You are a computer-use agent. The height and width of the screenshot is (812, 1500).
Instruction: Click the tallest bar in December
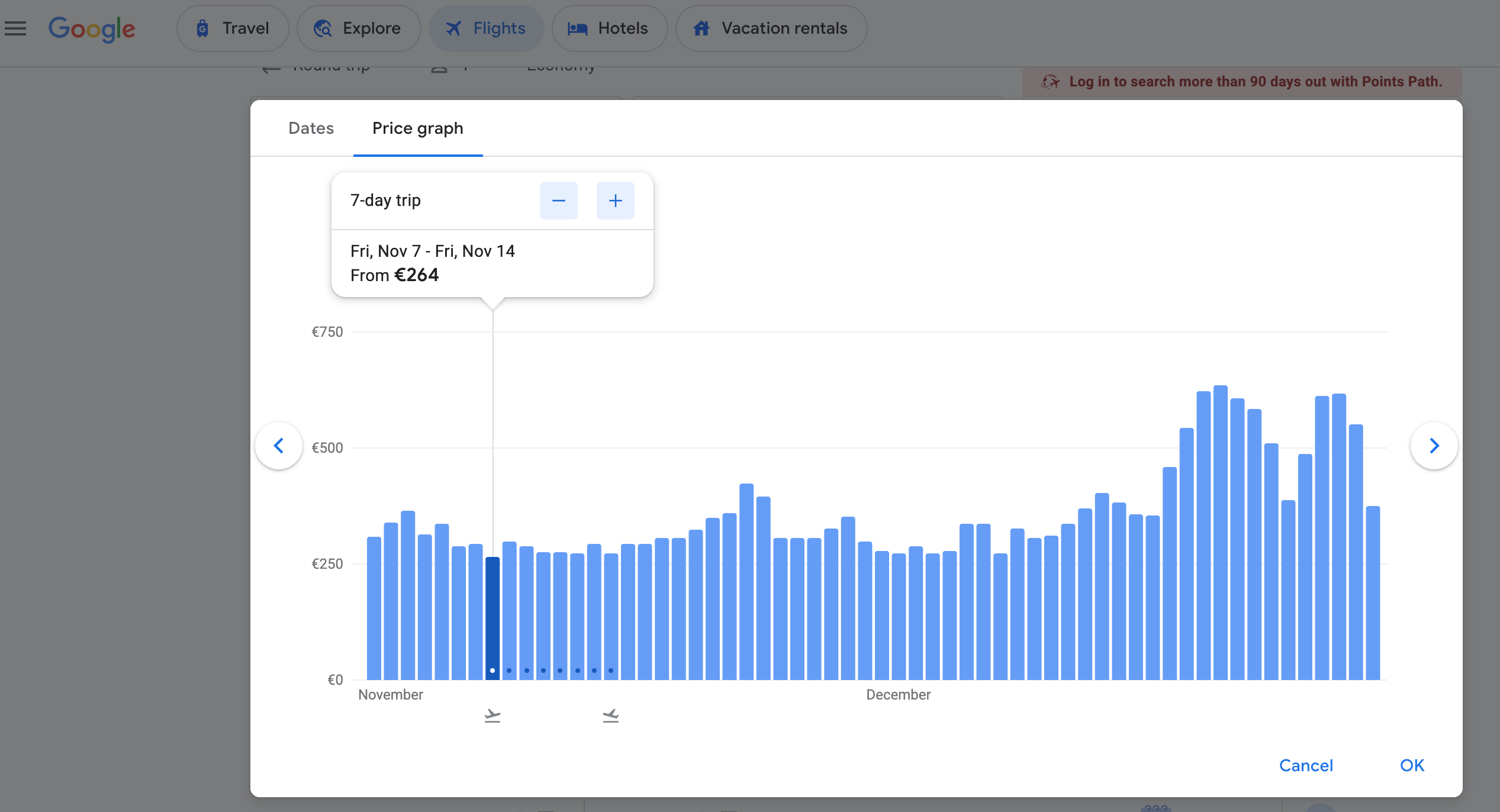tap(1221, 533)
